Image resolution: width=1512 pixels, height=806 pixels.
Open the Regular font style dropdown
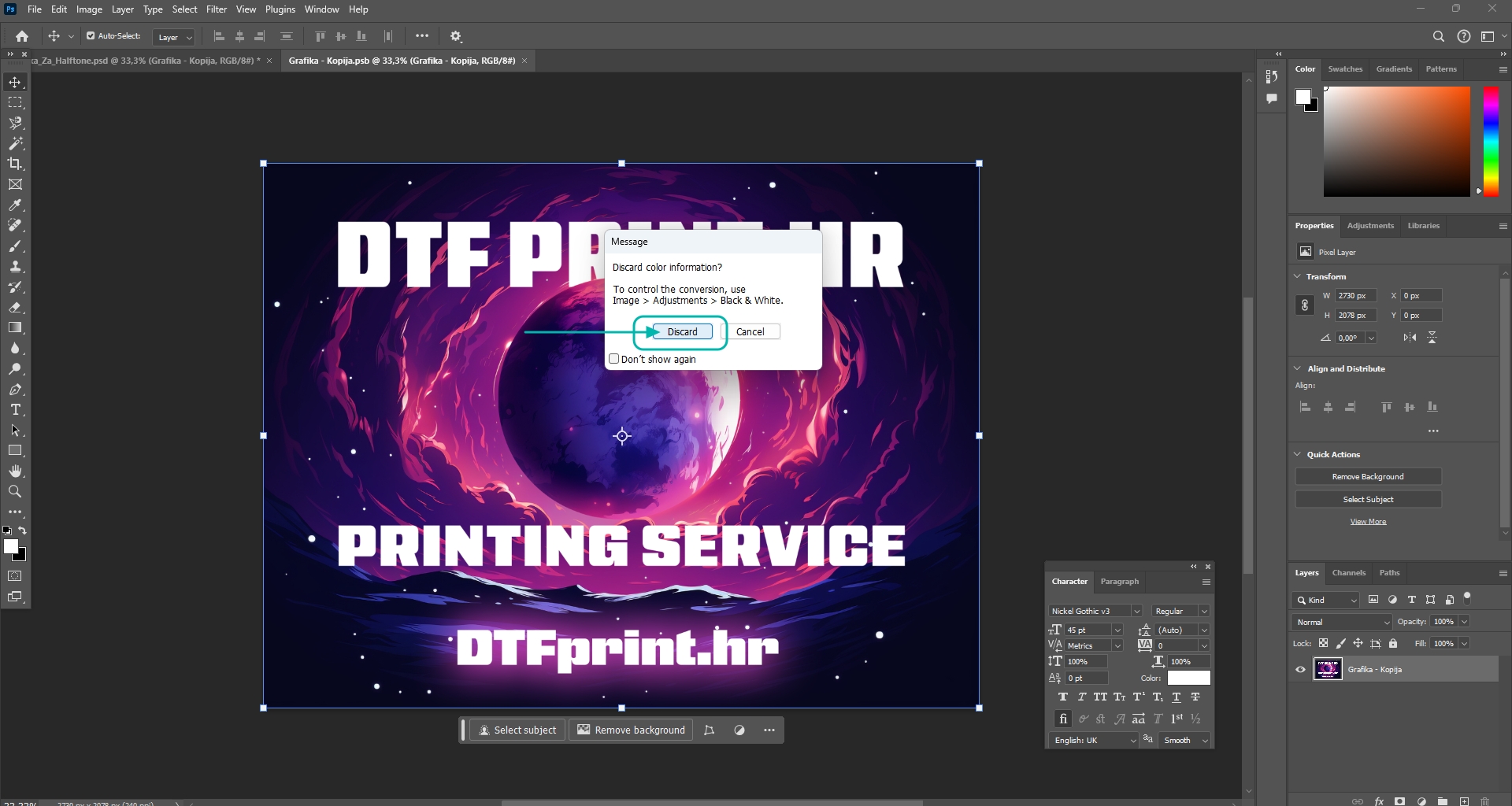[x=1180, y=611]
